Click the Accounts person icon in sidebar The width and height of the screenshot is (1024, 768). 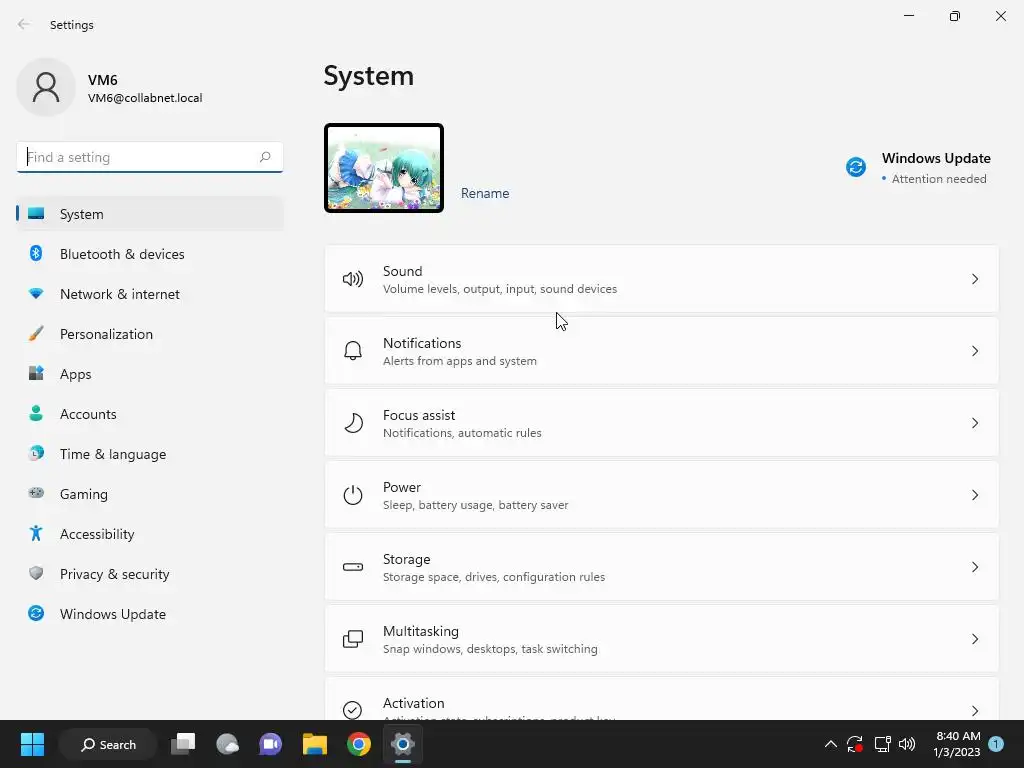click(36, 413)
